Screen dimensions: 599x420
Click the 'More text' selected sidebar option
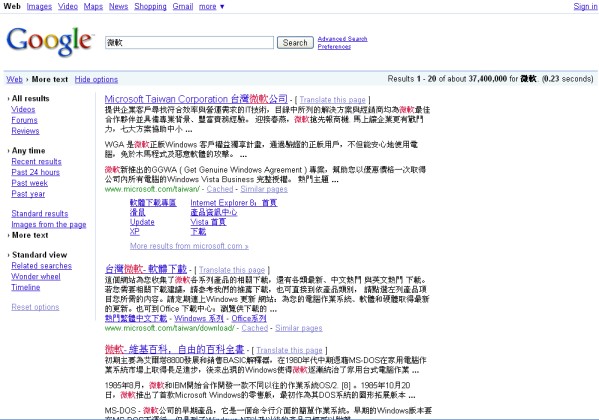coord(30,235)
